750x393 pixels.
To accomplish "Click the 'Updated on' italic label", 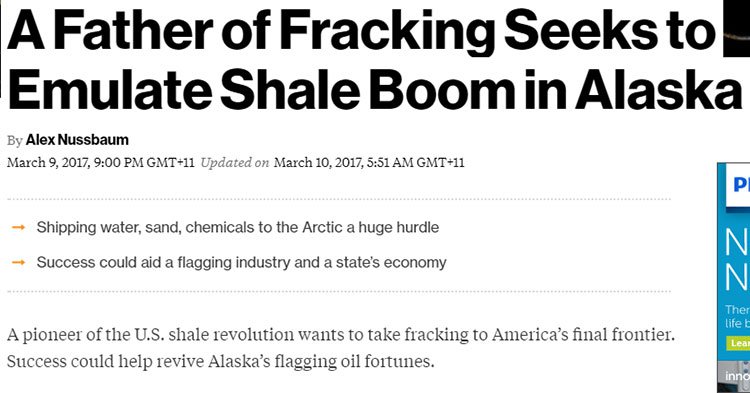I will pyautogui.click(x=235, y=163).
